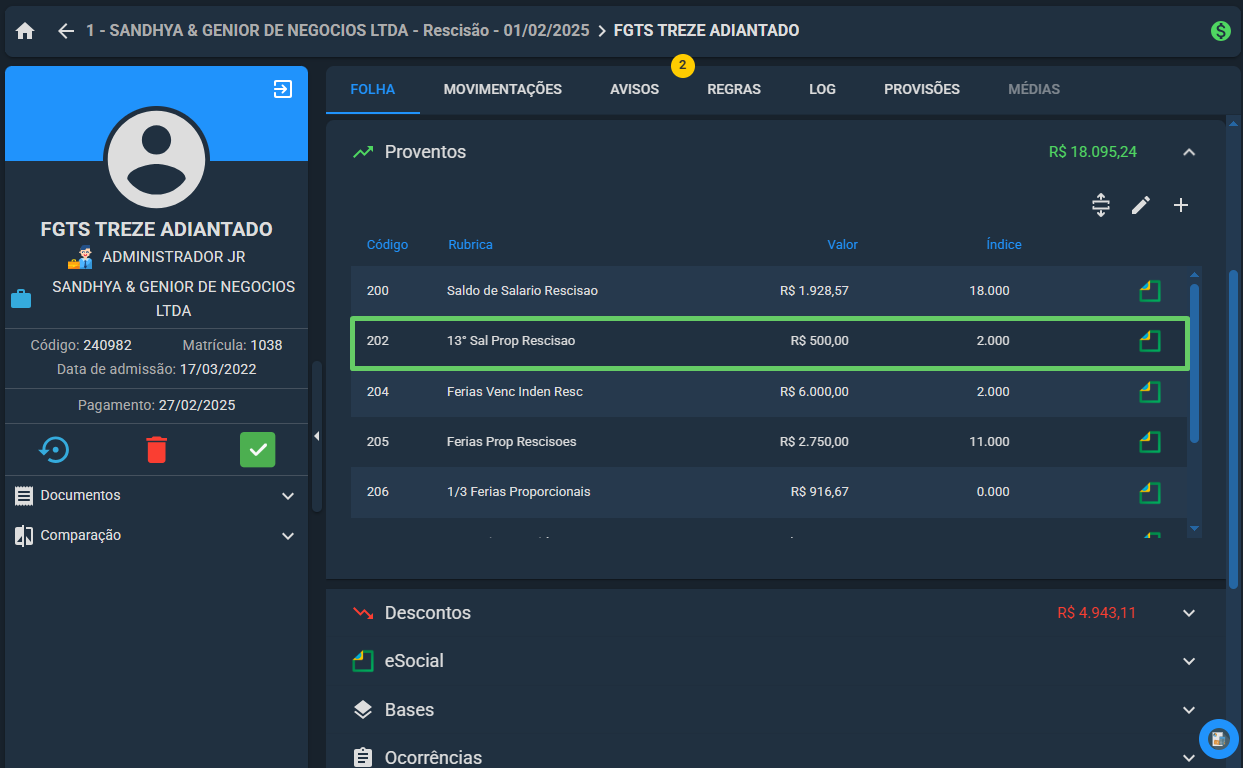
Task: Open the Avisos tab
Action: pos(635,89)
